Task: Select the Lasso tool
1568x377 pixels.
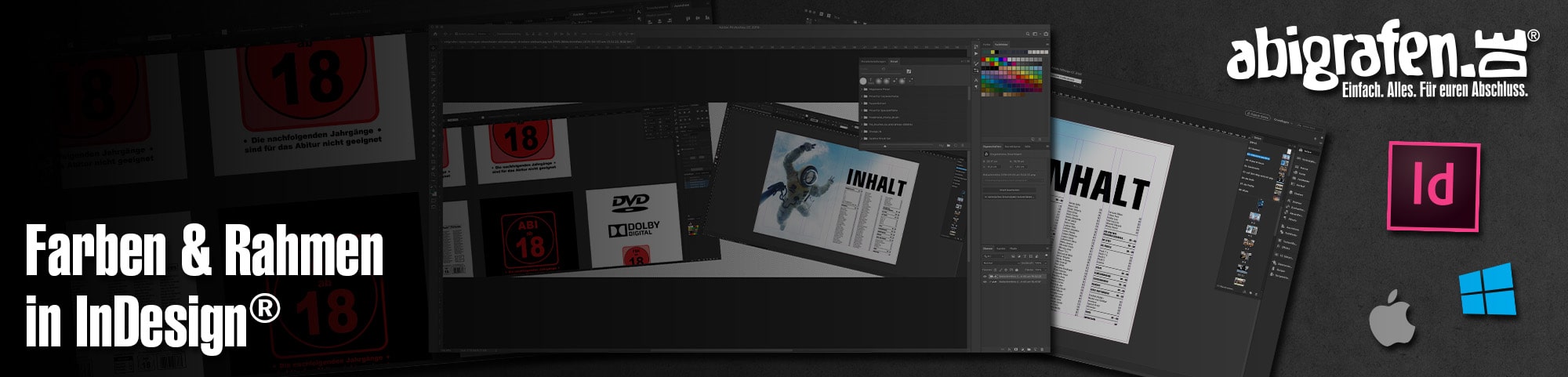Action: click(434, 61)
